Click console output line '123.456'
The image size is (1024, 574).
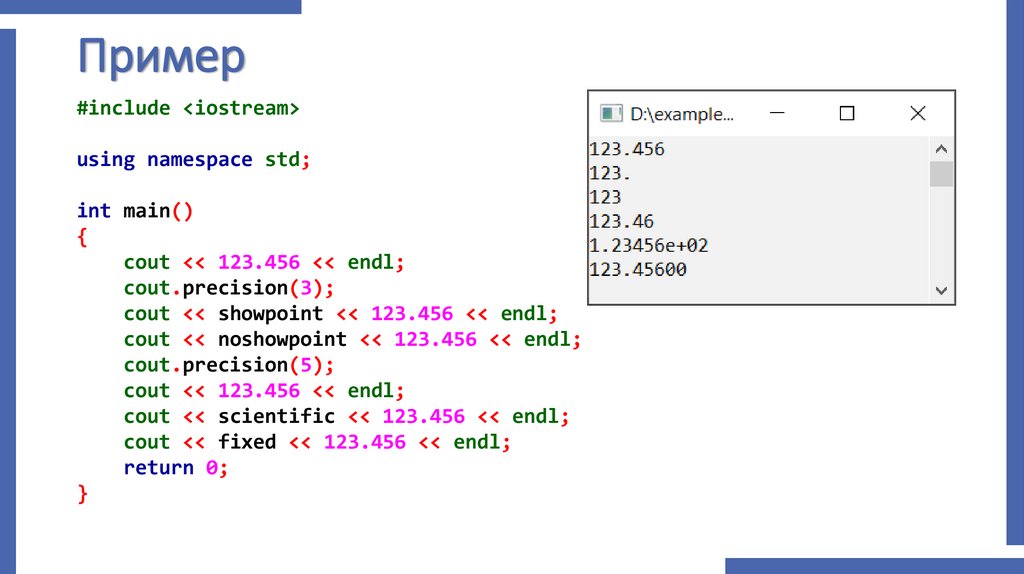click(x=627, y=150)
